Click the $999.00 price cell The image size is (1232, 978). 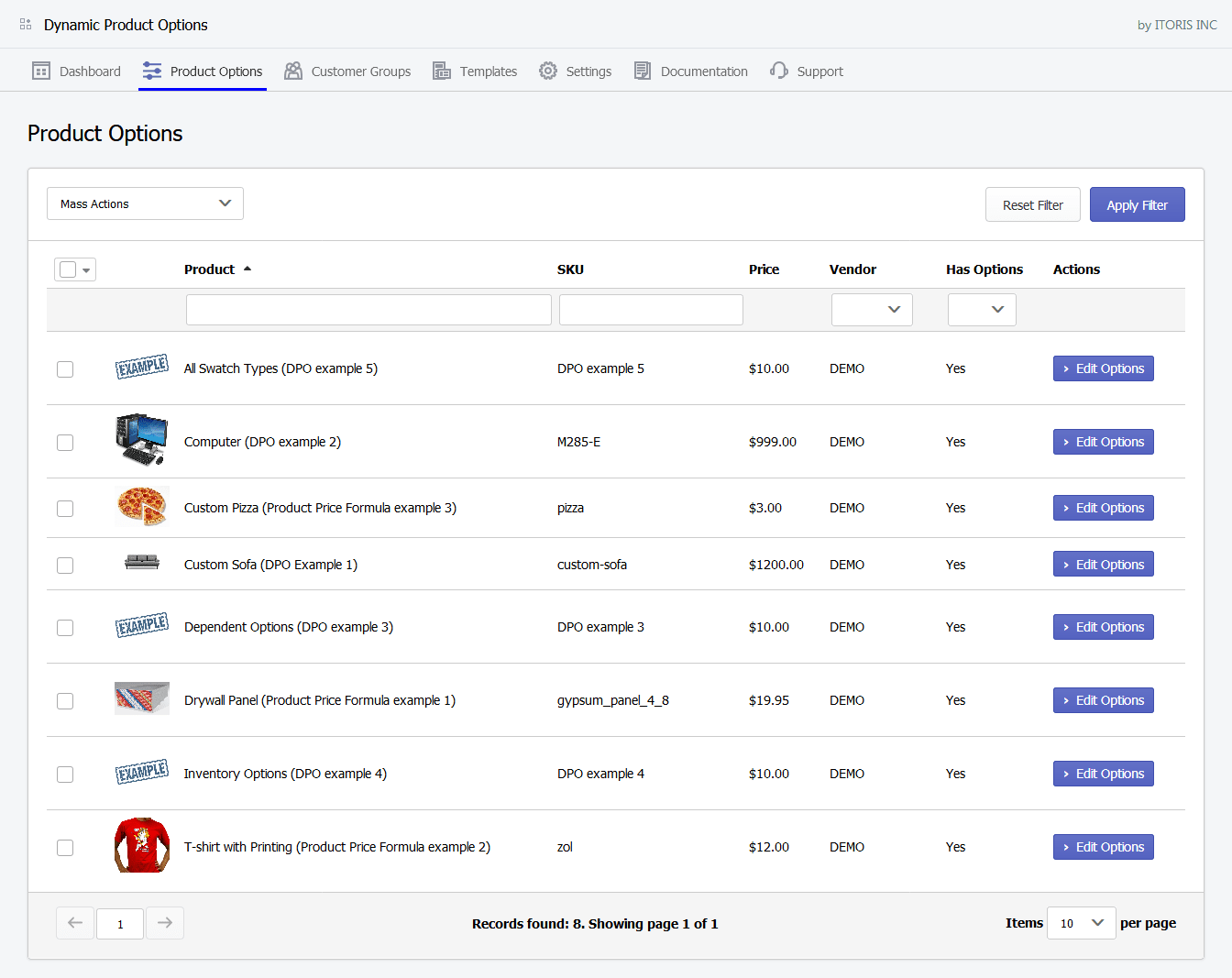tap(773, 442)
